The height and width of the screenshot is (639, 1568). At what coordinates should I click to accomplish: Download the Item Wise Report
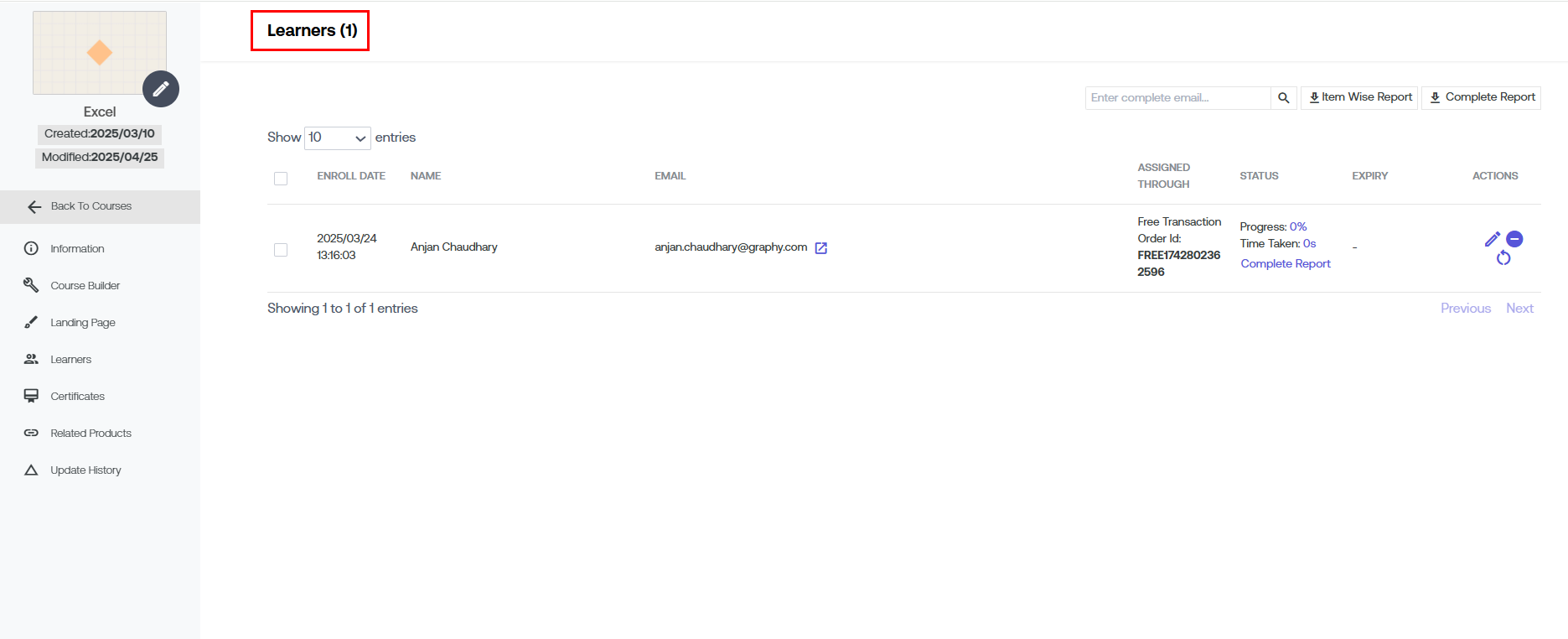1359,97
